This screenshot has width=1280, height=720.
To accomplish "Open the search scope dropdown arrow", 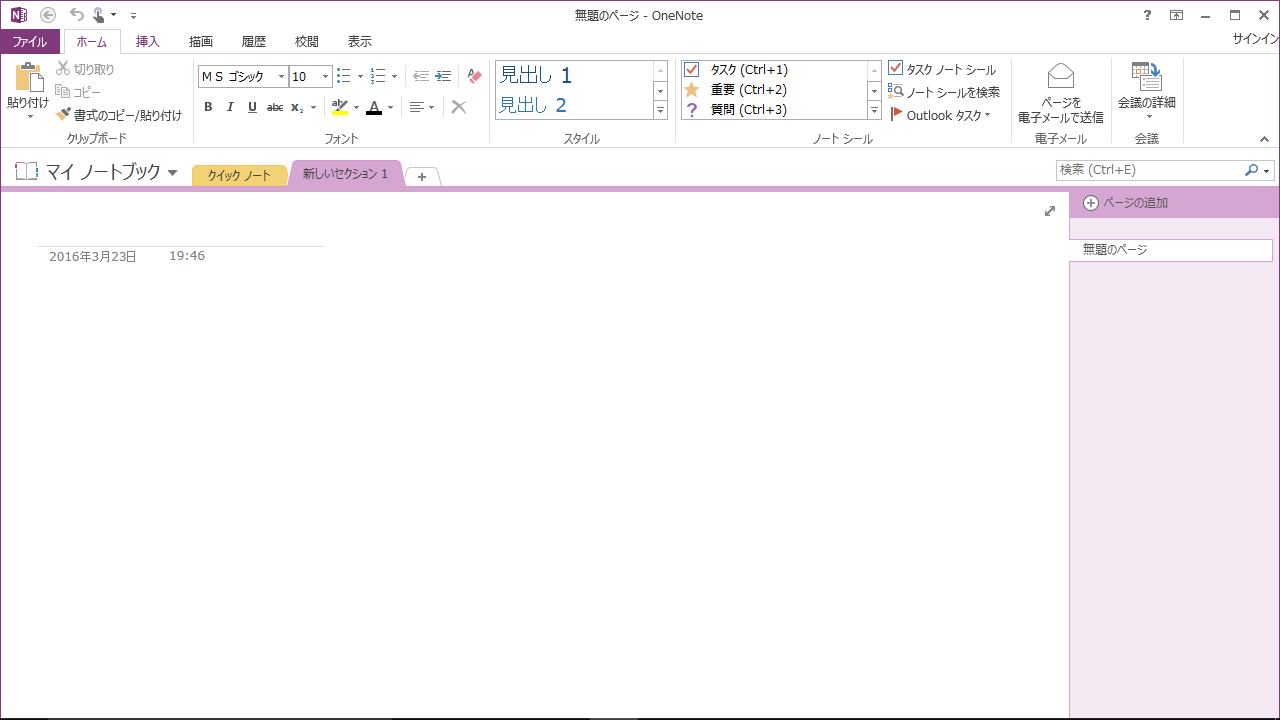I will coord(1267,171).
